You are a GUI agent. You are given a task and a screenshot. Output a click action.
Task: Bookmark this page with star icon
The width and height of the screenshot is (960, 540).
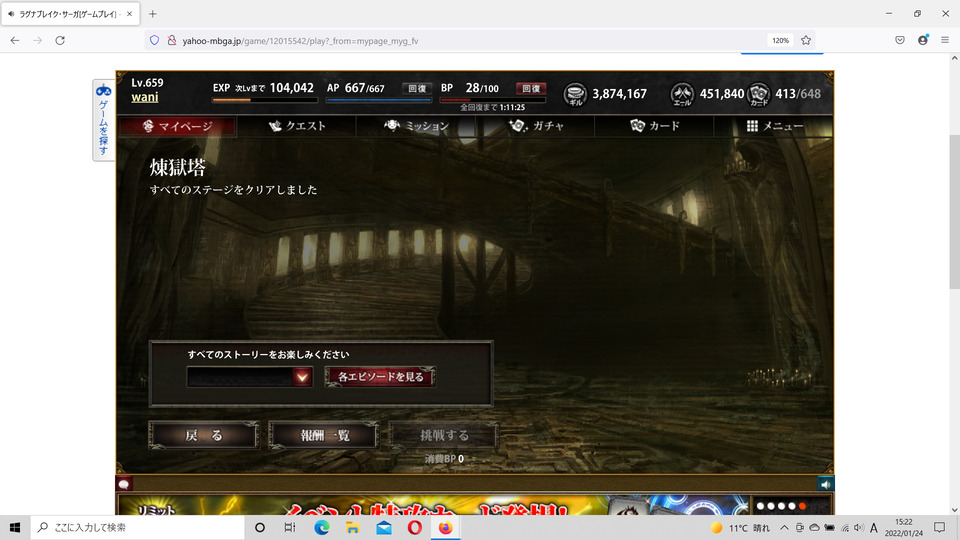[x=806, y=40]
